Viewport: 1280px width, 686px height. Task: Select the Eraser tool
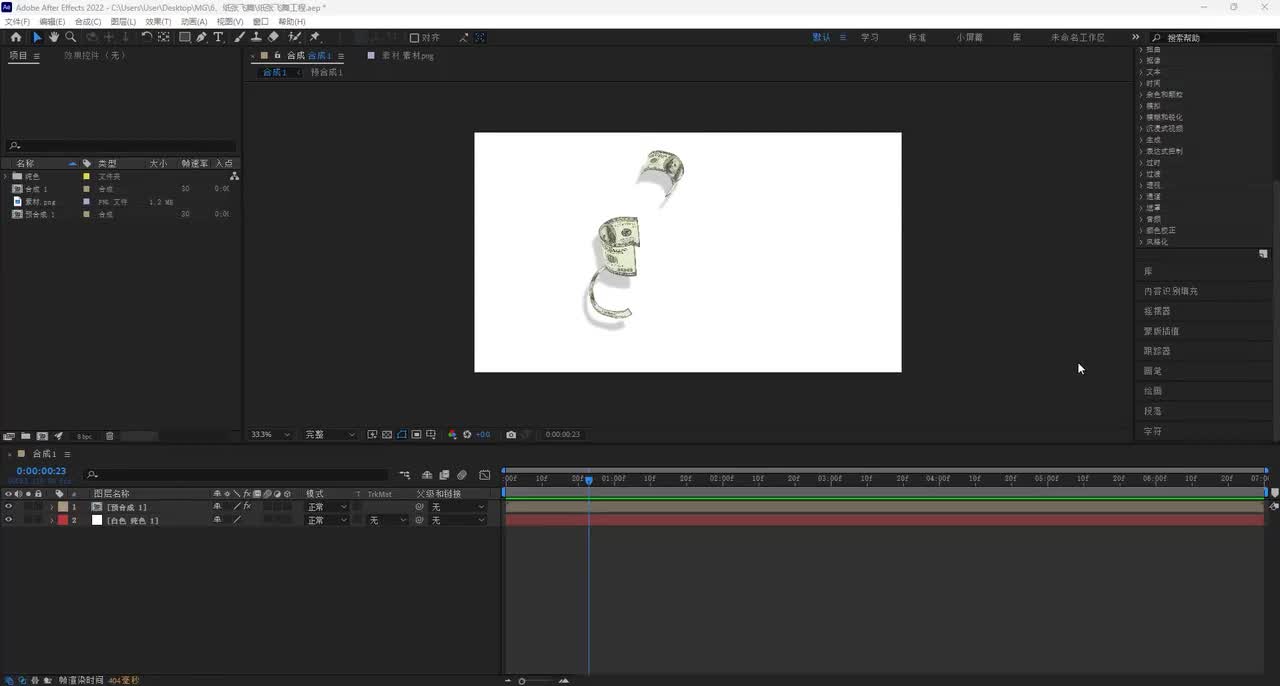click(x=273, y=37)
